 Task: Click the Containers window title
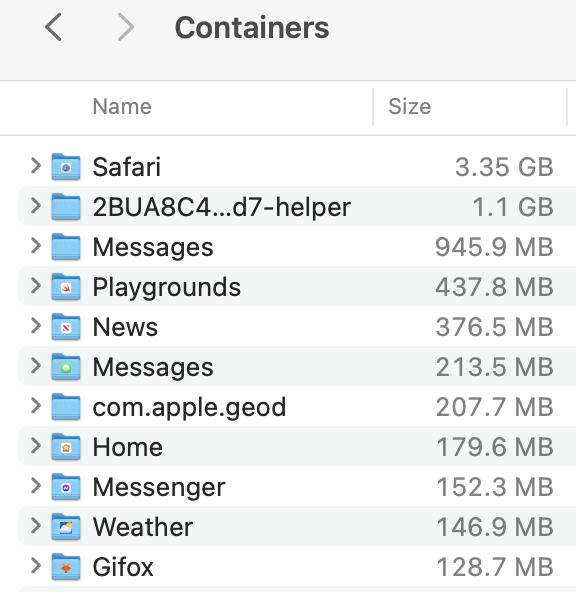[252, 28]
